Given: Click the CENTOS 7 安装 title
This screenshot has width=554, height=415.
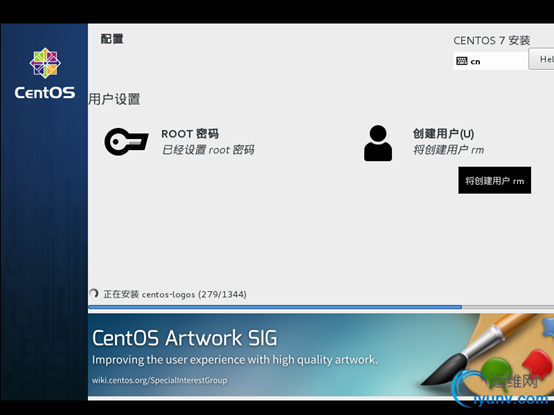Looking at the screenshot, I should (492, 40).
